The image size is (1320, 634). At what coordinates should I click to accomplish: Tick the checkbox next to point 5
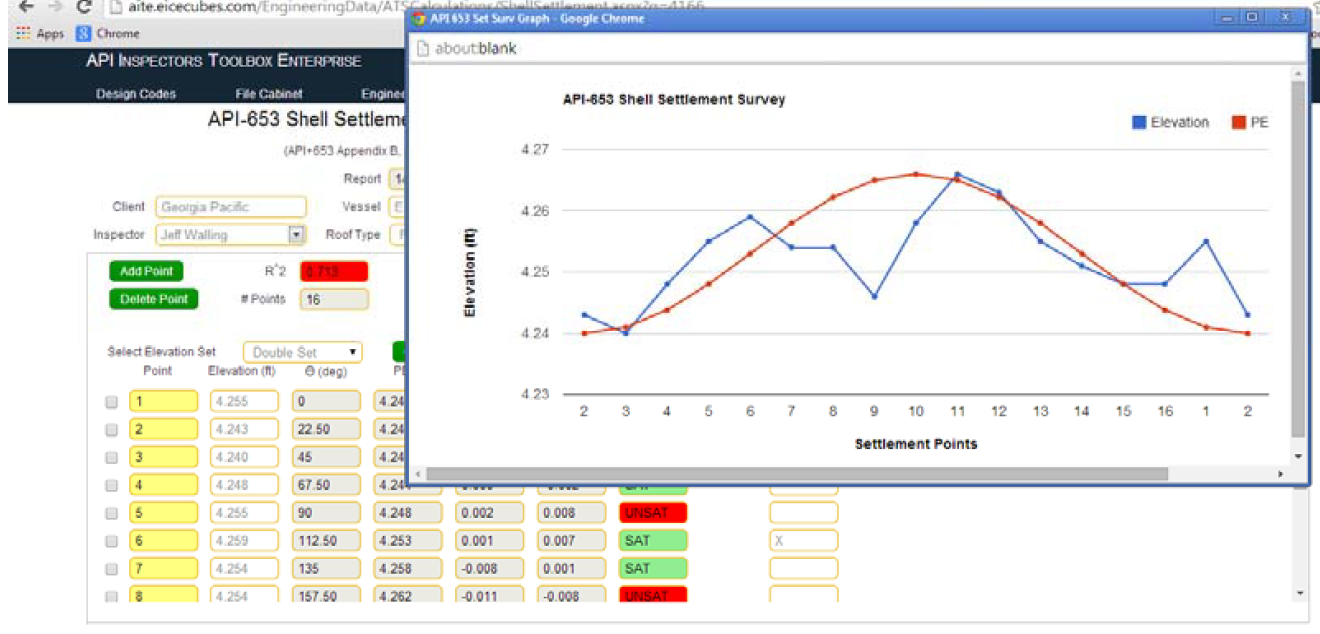pos(112,513)
